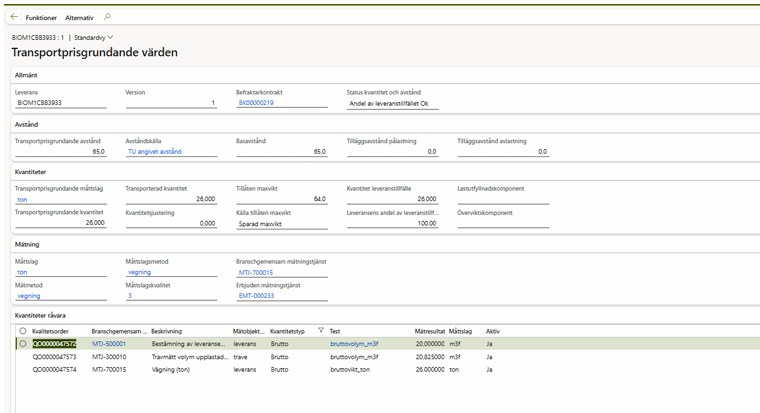Toggle the select-all rows radio in grid header
This screenshot has height=413, width=760.
(22, 330)
